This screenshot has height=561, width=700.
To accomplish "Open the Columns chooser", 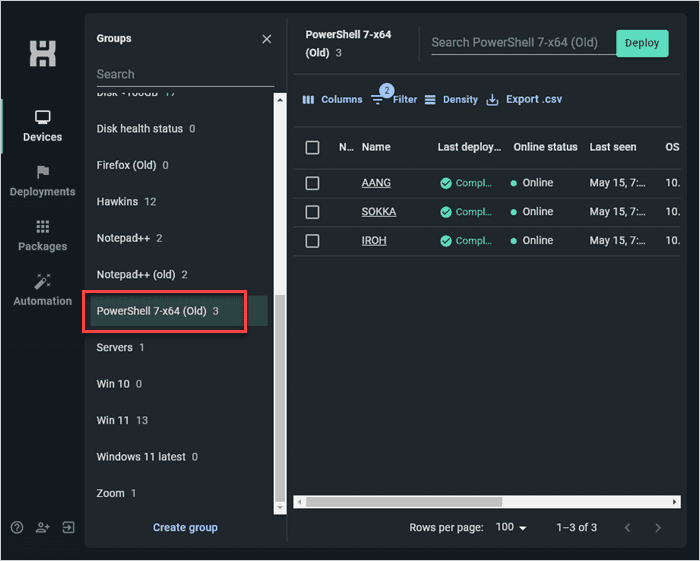I will (x=333, y=100).
